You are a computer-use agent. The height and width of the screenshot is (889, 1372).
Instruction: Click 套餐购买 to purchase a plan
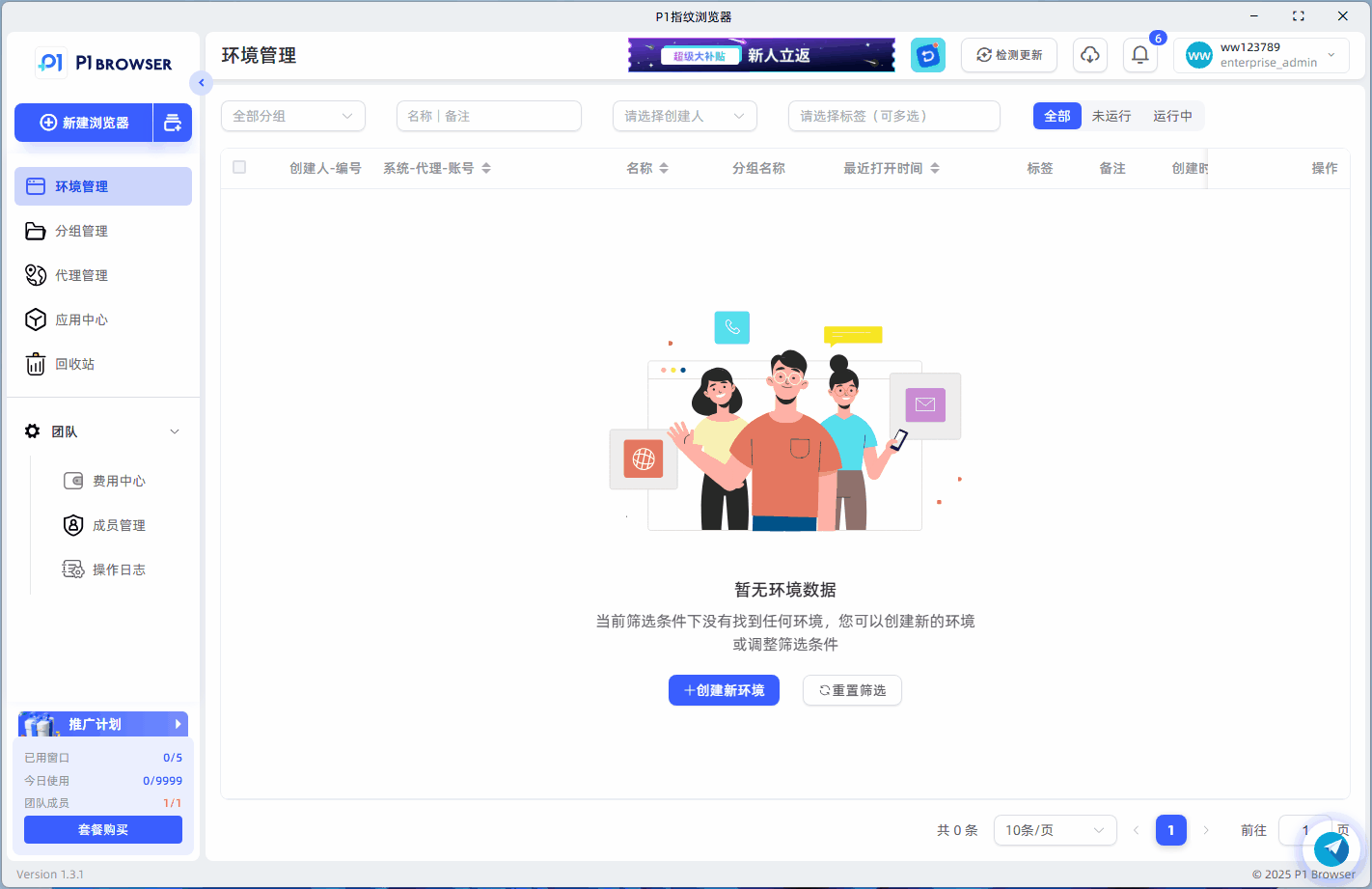102,829
